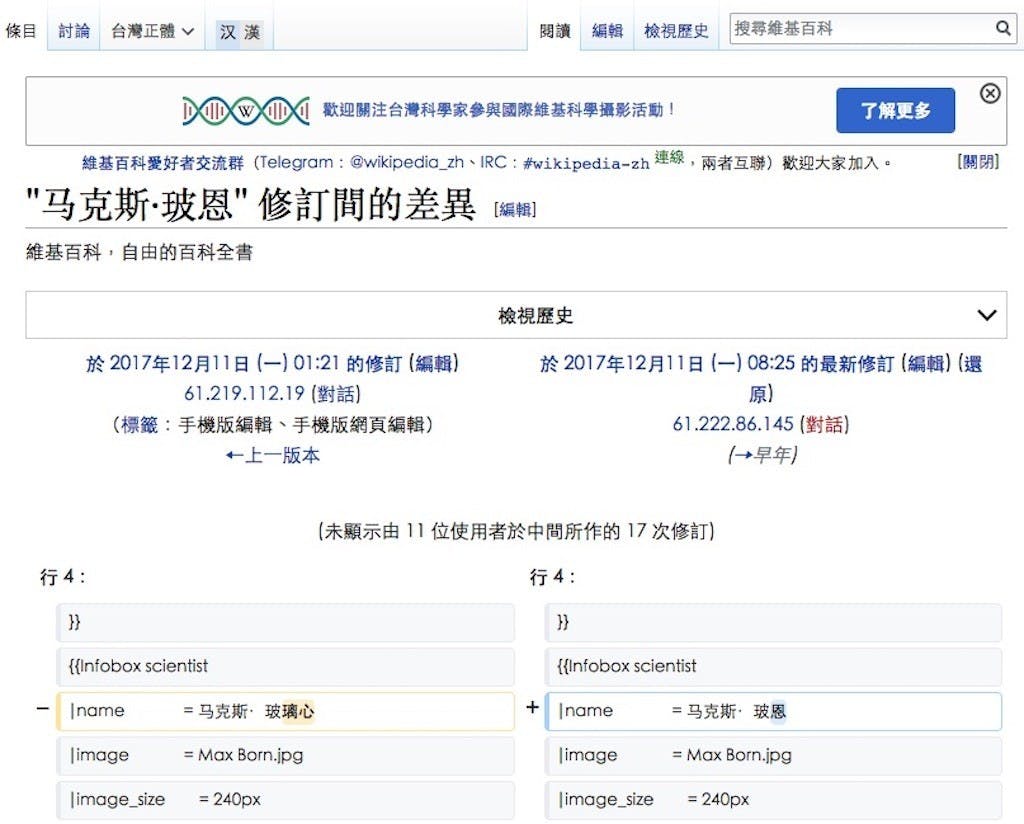Click the added line with 玻恩 name
Viewport: 1024px width, 824px height.
(773, 711)
